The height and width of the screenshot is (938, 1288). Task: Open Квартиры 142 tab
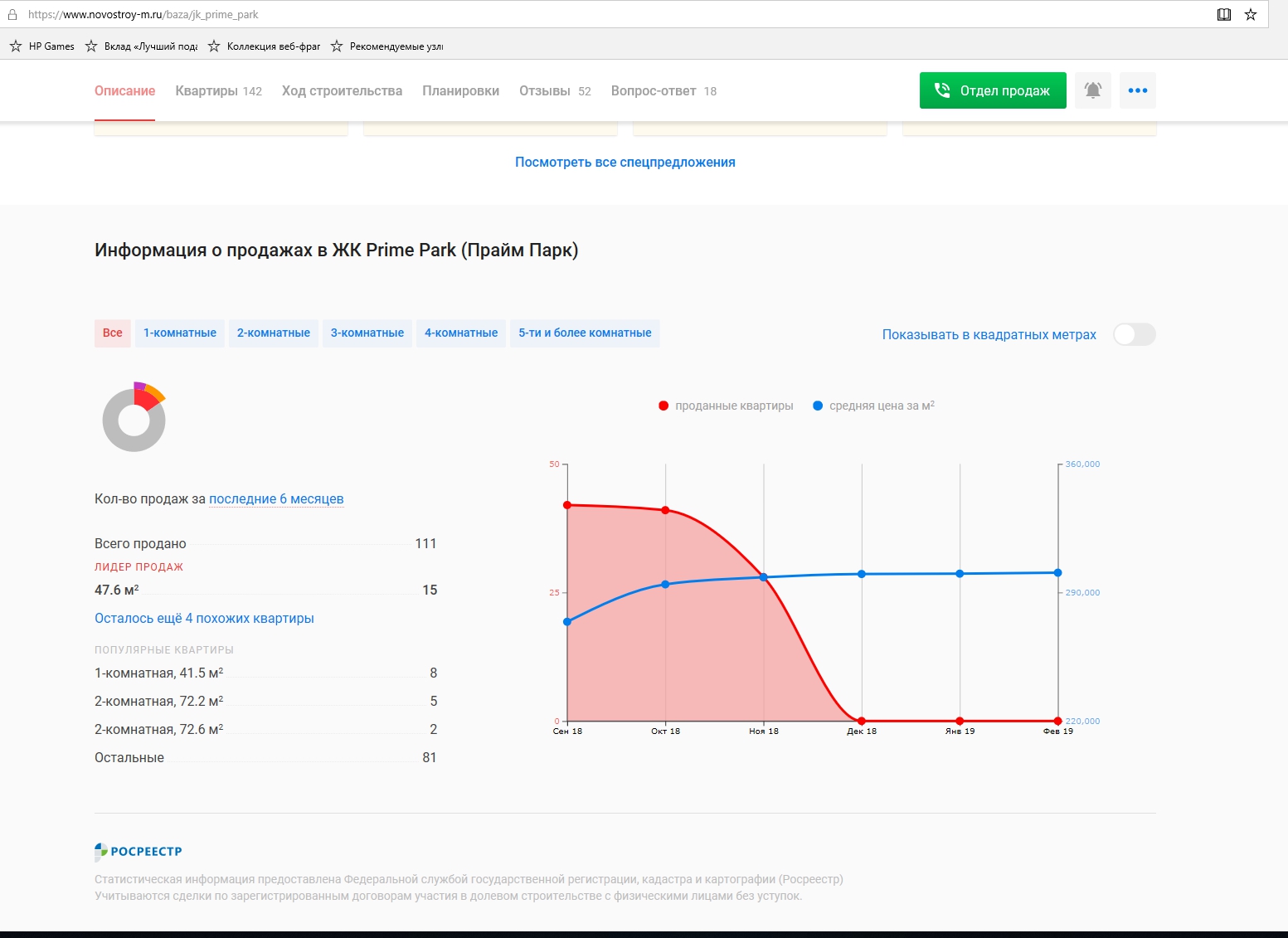tap(219, 91)
